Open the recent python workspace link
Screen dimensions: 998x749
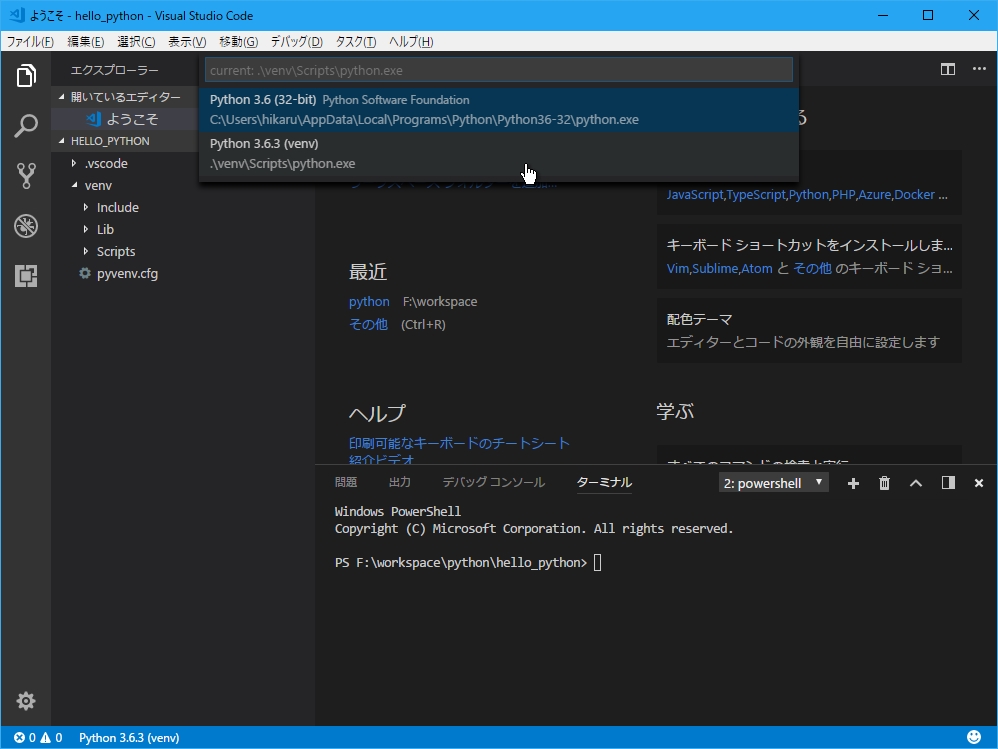coord(369,302)
